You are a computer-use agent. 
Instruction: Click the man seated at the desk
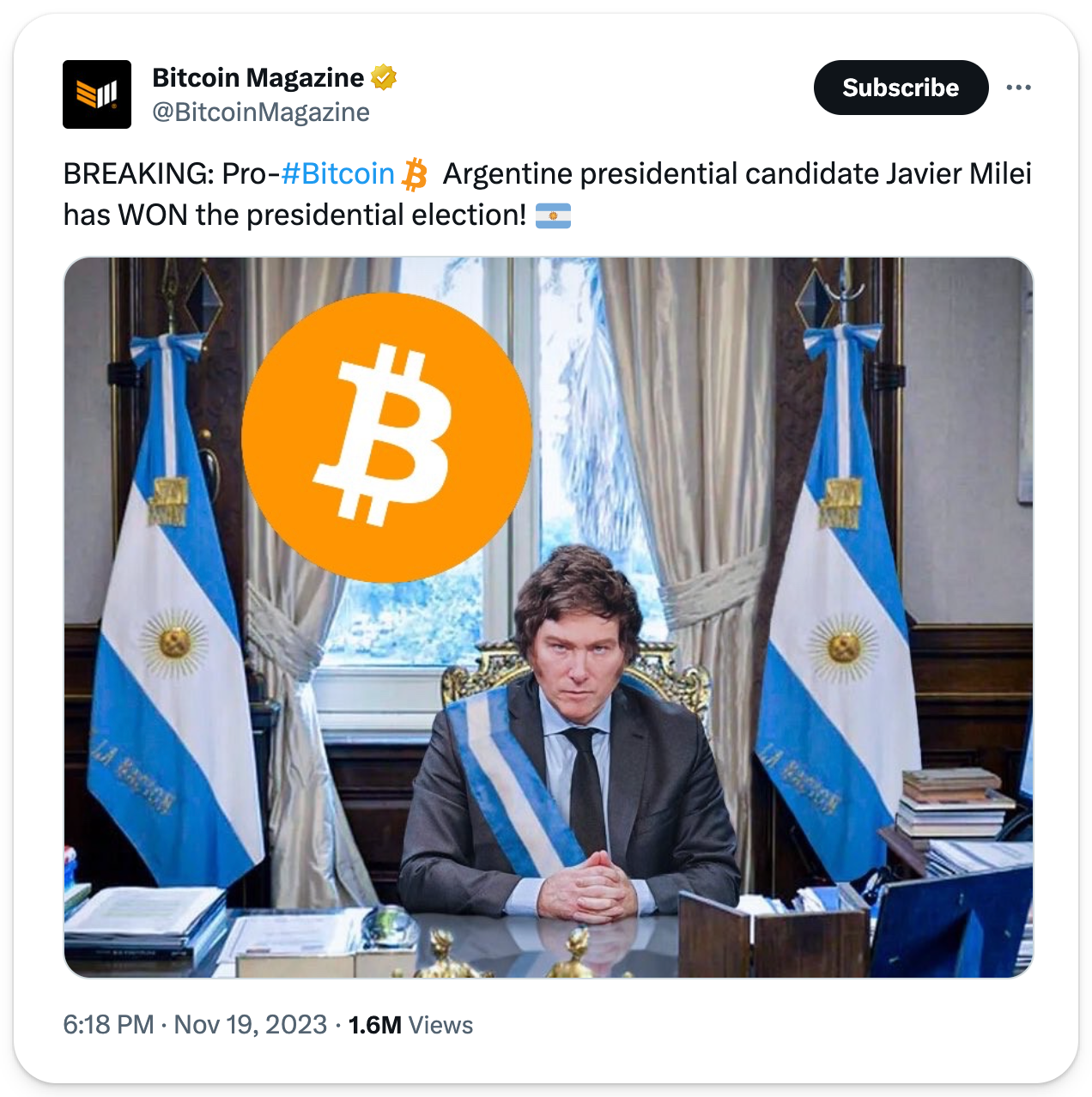pos(571,738)
